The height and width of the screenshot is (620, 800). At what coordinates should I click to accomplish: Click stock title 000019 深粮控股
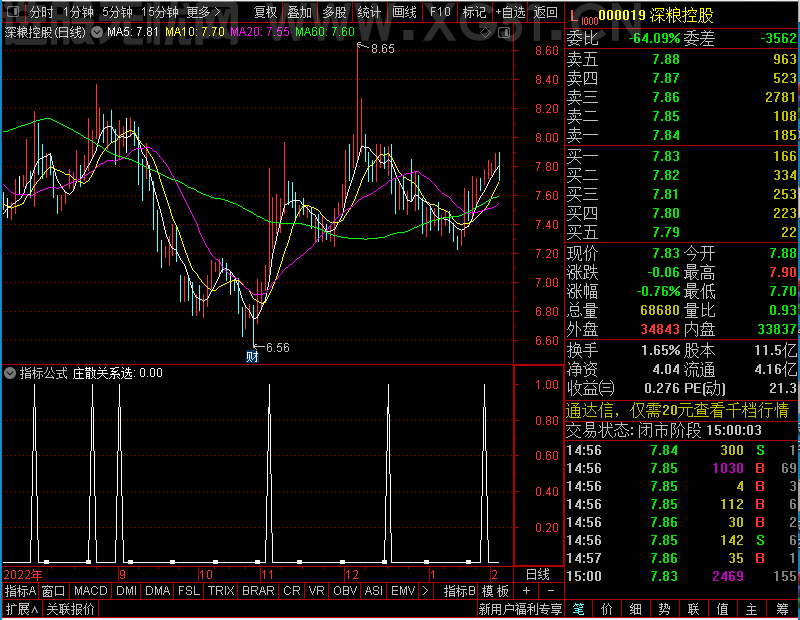pyautogui.click(x=656, y=15)
